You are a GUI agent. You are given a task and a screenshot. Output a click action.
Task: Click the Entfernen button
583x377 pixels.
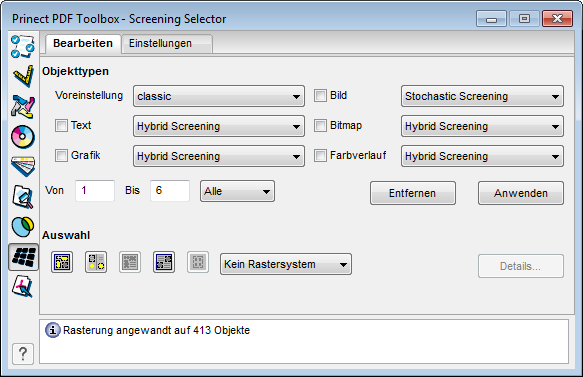click(413, 193)
